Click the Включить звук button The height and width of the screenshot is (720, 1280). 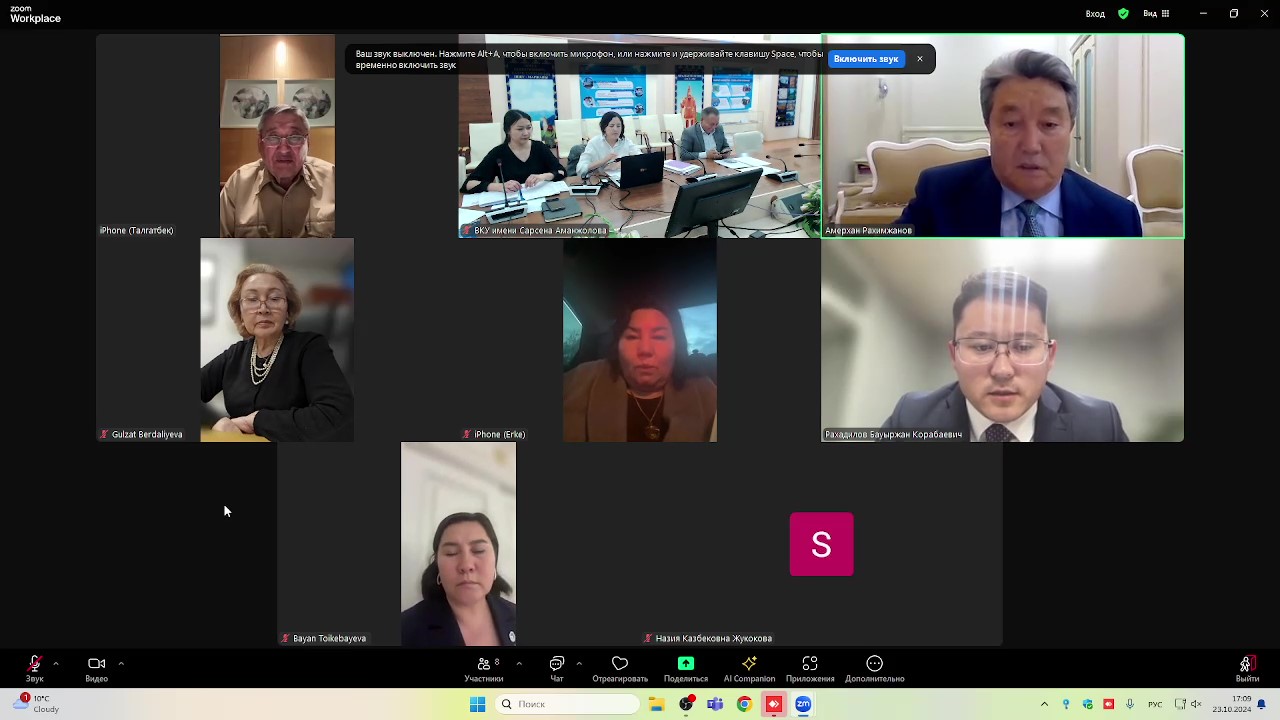pyautogui.click(x=866, y=59)
